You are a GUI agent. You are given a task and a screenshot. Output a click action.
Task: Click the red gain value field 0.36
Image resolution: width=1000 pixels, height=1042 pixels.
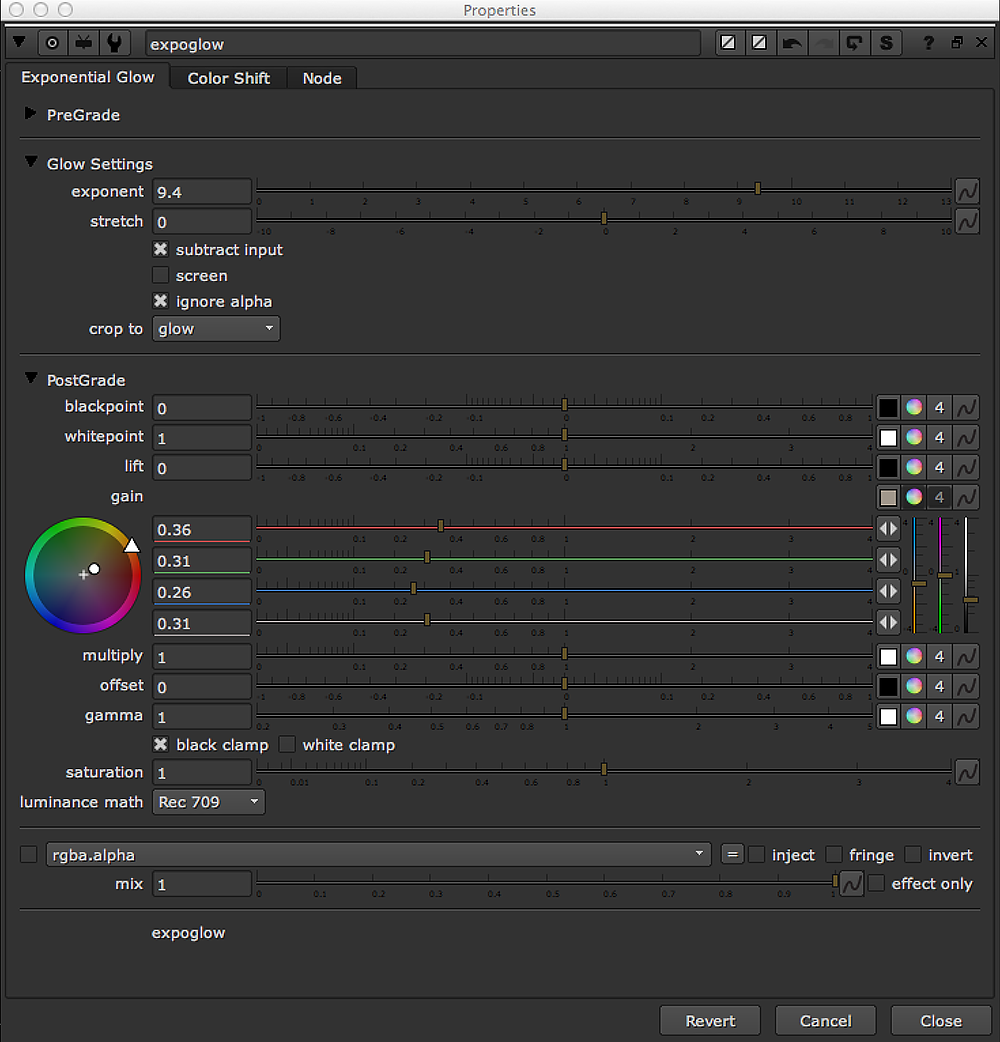click(x=202, y=530)
